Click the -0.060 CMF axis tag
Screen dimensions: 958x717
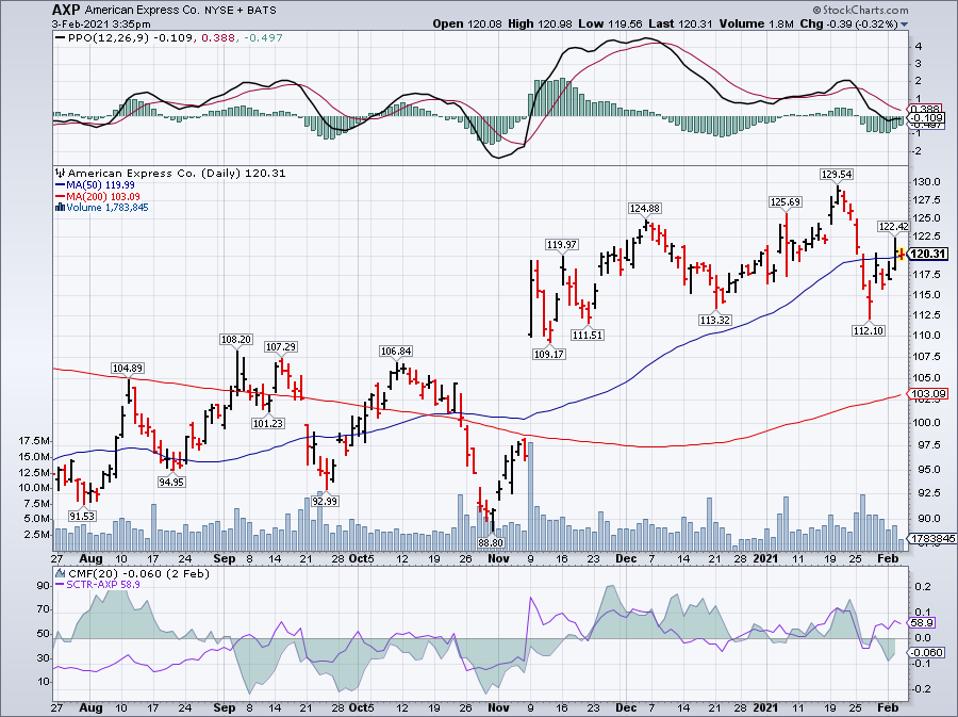(x=927, y=653)
